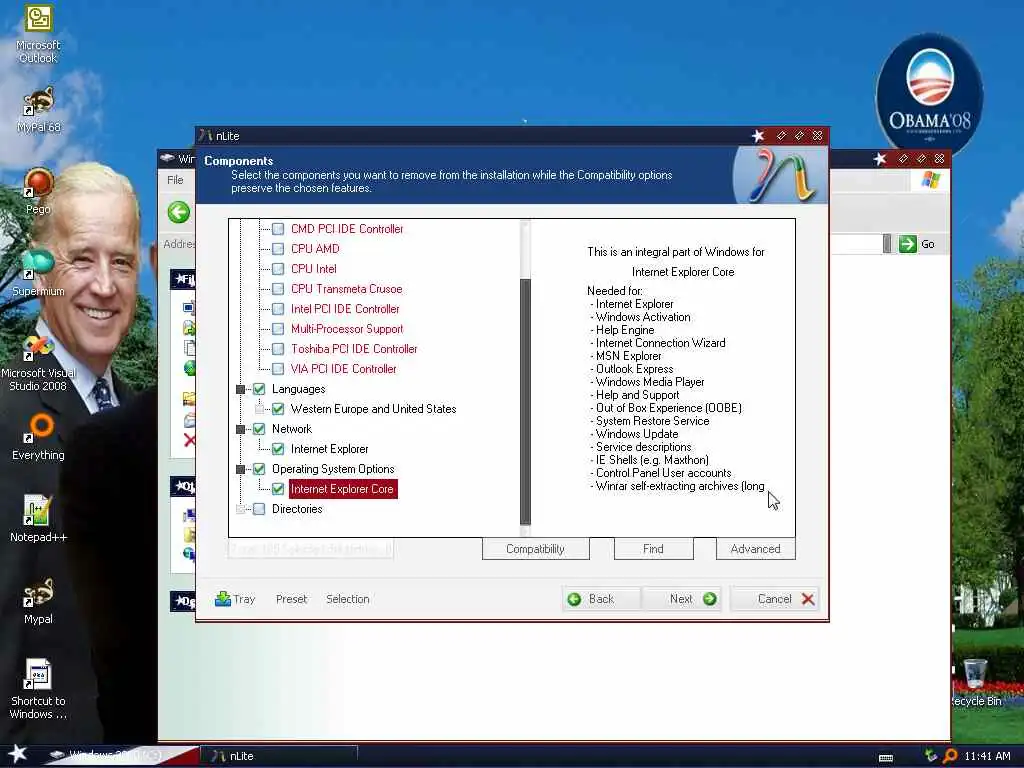The image size is (1024, 768).
Task: Click the Windows taskbar button
Action: (x=118, y=756)
